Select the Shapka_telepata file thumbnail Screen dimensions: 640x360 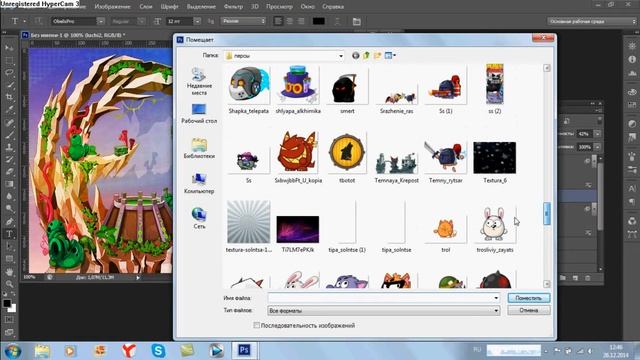coord(249,90)
